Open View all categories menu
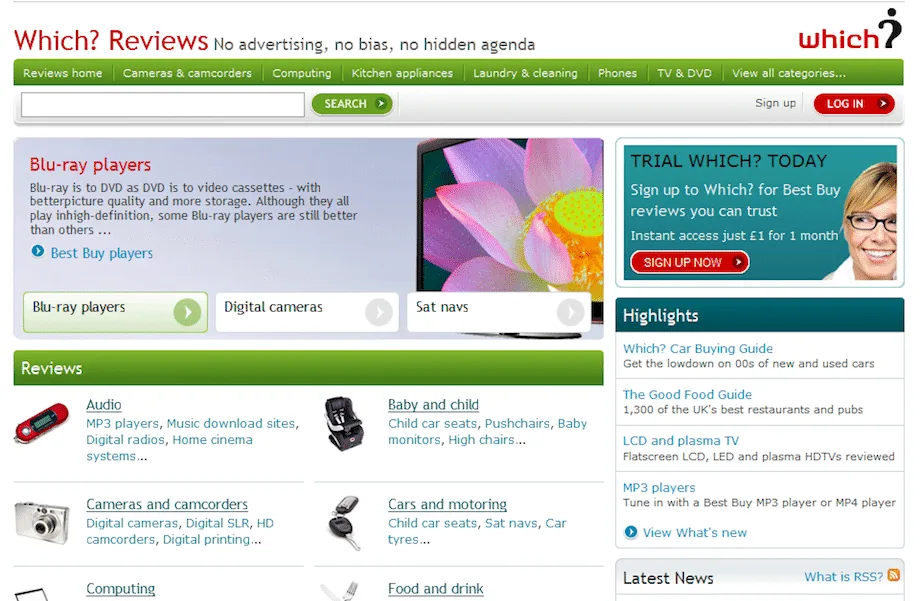Screen dimensions: 920x601 [788, 73]
